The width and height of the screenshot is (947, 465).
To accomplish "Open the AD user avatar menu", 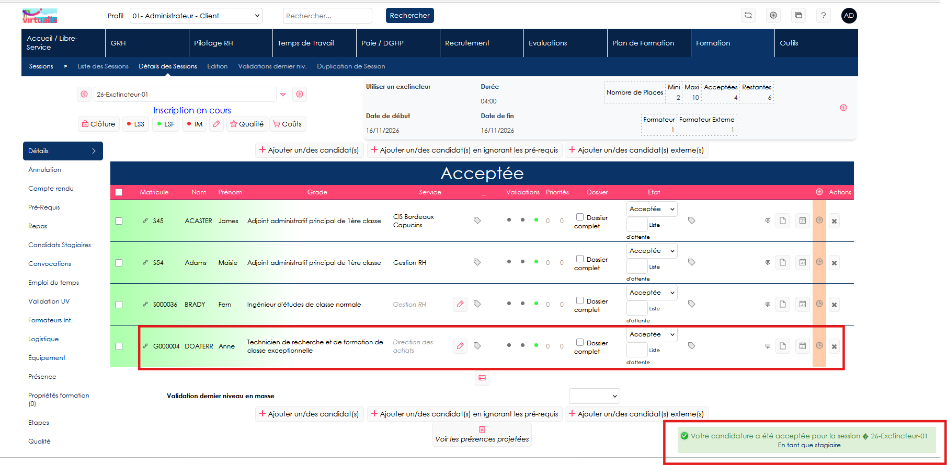I will point(849,16).
